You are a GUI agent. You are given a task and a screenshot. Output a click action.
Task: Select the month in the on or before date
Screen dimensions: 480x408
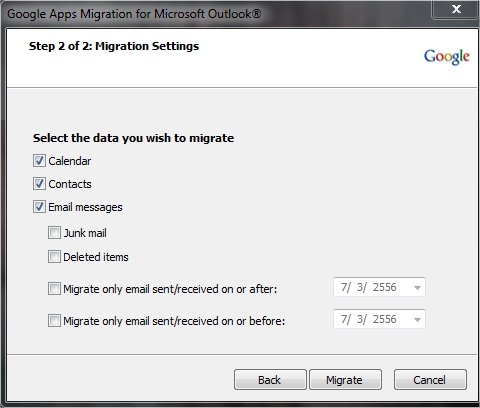(344, 319)
